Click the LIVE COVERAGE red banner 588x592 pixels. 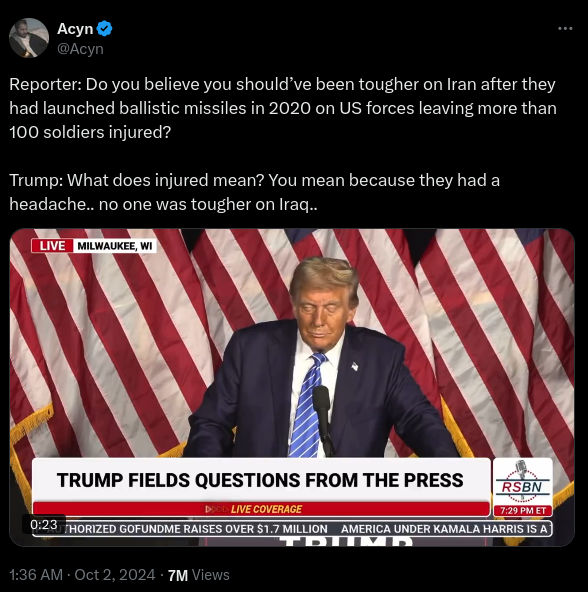261,509
